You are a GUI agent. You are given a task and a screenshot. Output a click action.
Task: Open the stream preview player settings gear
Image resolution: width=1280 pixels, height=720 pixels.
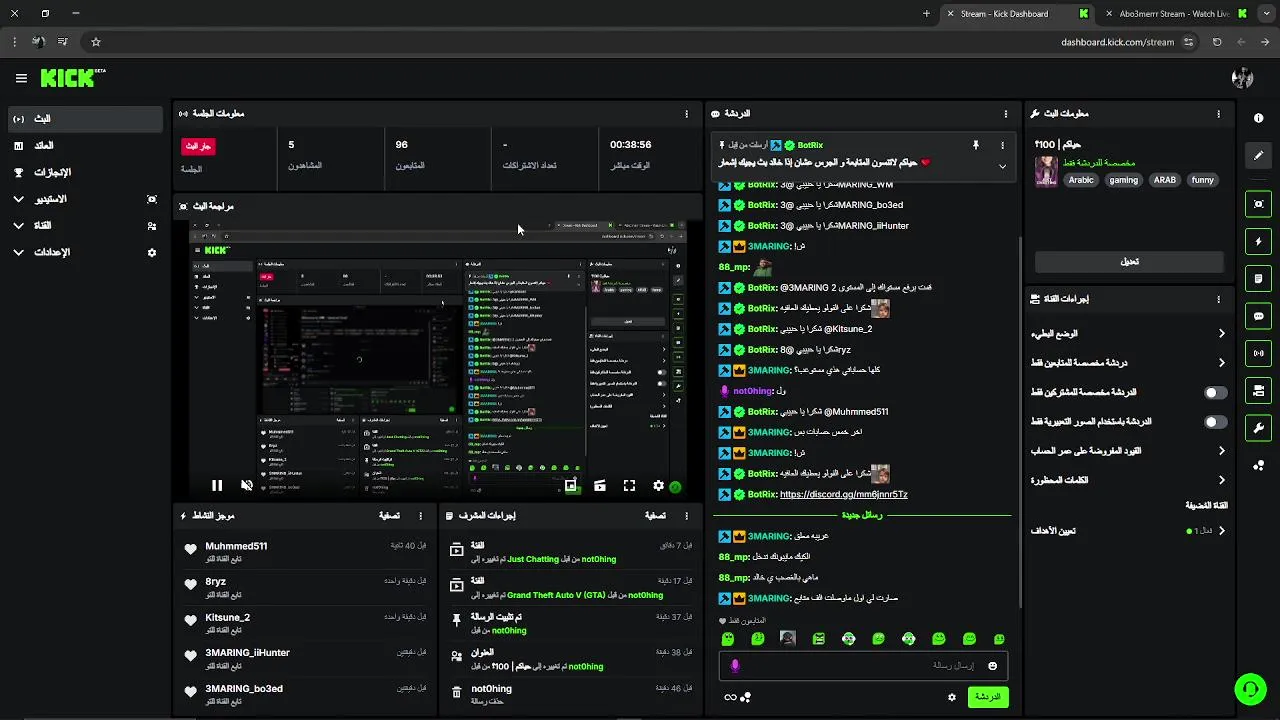pos(658,486)
